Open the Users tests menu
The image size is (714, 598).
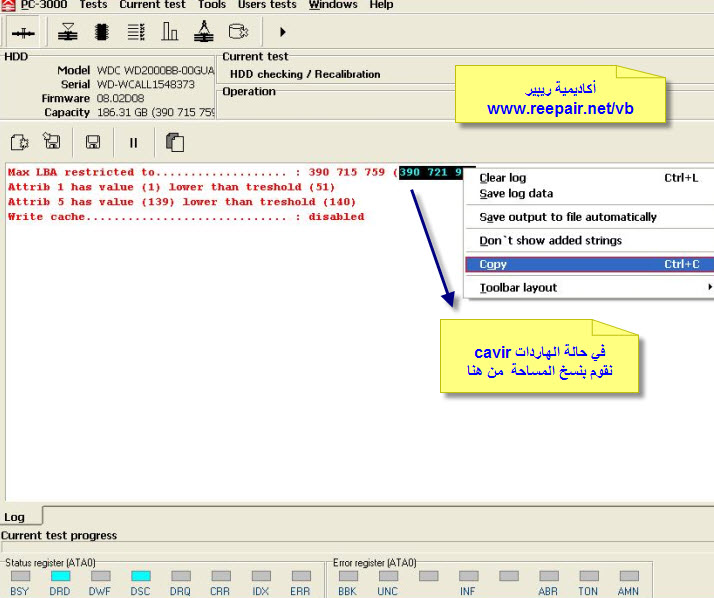point(267,5)
